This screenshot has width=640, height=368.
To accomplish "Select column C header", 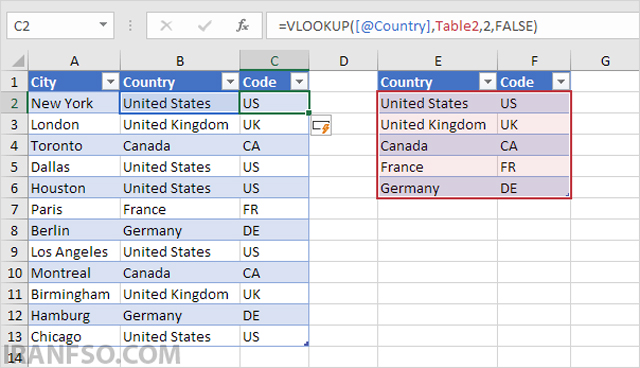I will [274, 61].
